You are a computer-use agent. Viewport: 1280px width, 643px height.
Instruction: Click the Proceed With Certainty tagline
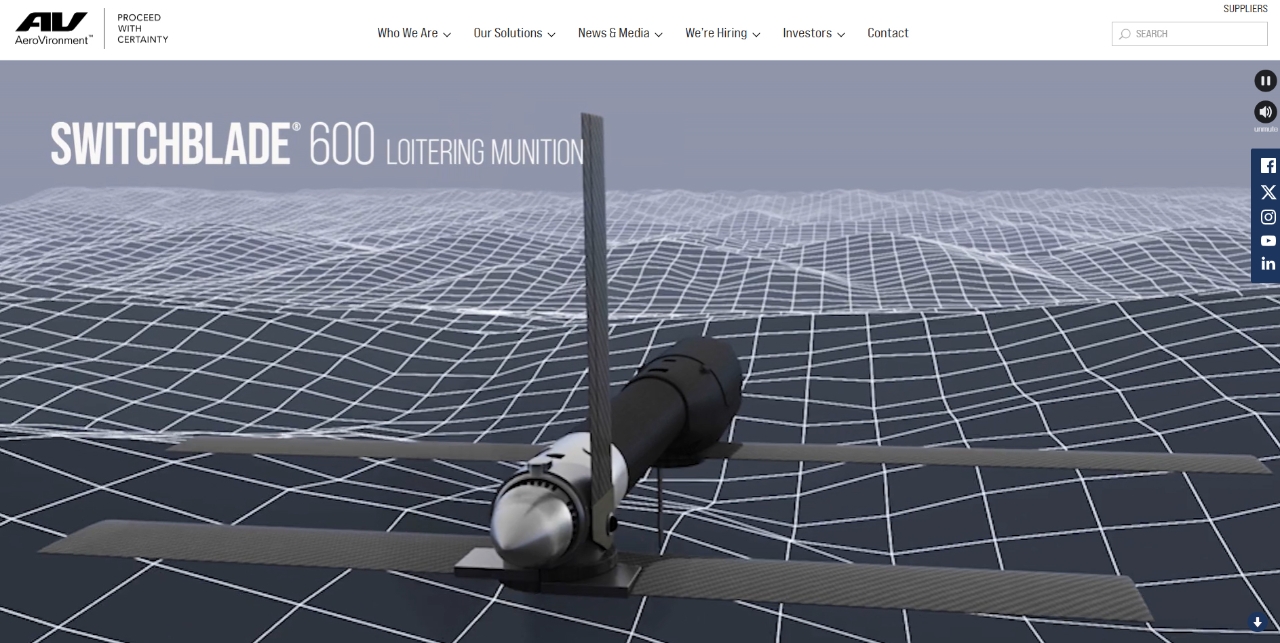[x=142, y=29]
